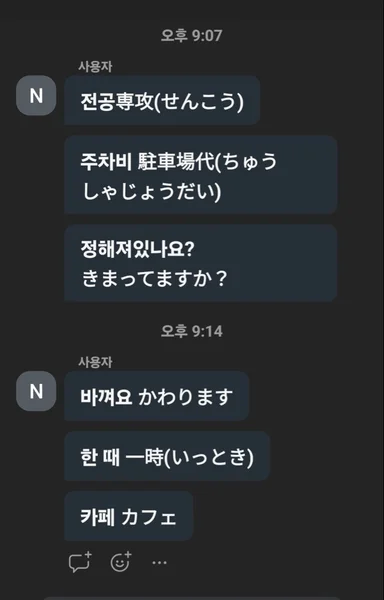384x600 pixels.
Task: Open the N avatar beside 전공專攻 message
Action: tap(36, 95)
